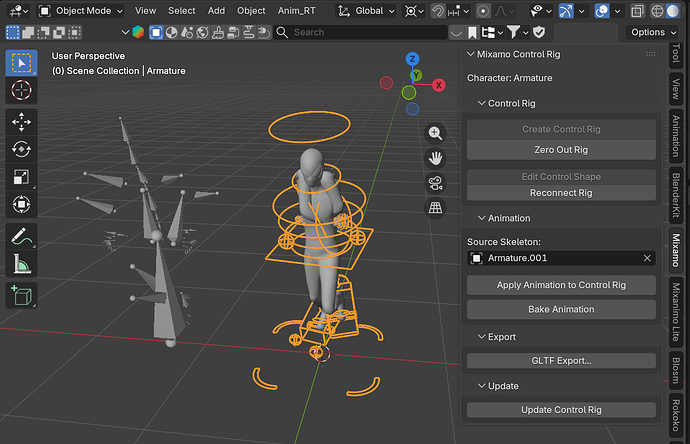Toggle the camera view icon
690x444 pixels.
(x=435, y=183)
